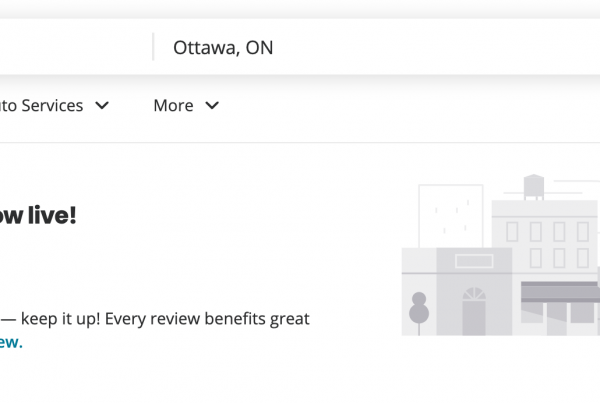Click the arched doorway in the illustration
The height and width of the screenshot is (403, 600).
[474, 311]
